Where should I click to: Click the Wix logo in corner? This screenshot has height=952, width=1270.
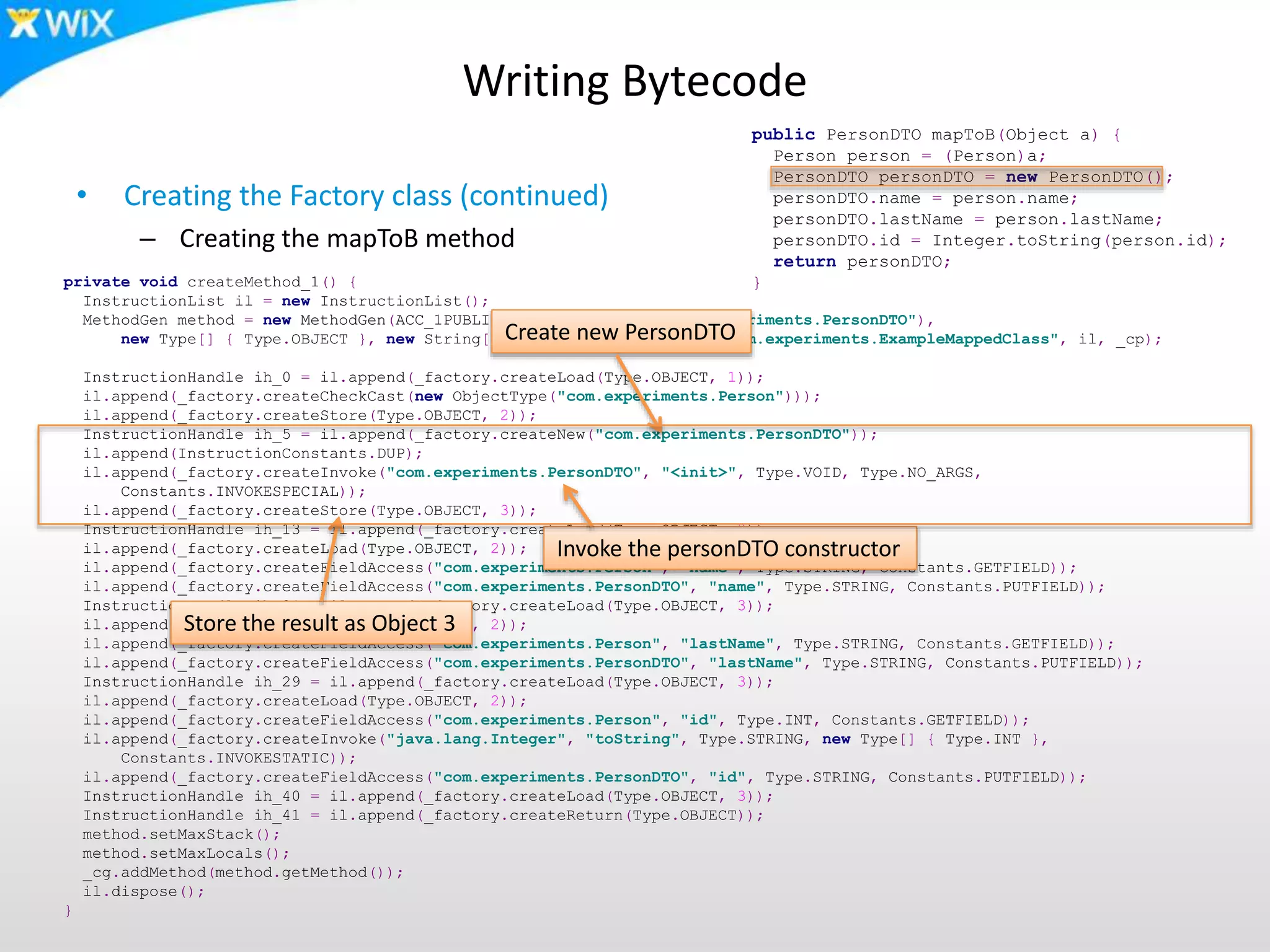pos(61,24)
